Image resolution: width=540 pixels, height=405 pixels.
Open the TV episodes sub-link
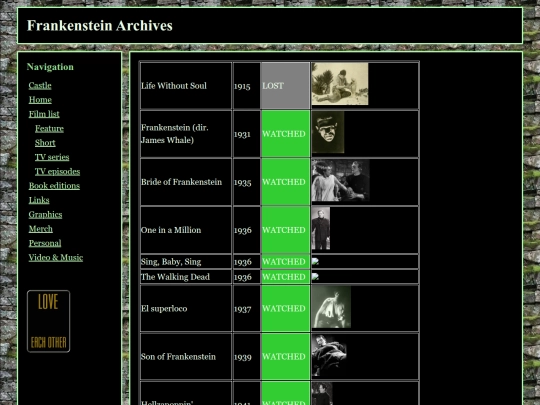point(58,172)
